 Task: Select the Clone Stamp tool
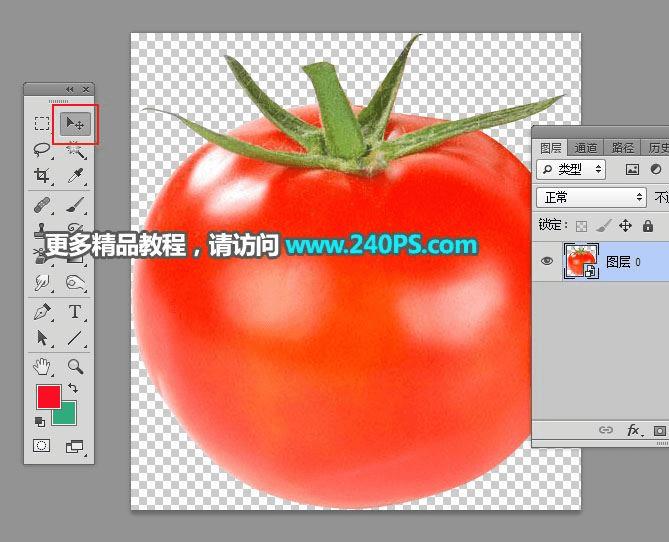click(41, 229)
